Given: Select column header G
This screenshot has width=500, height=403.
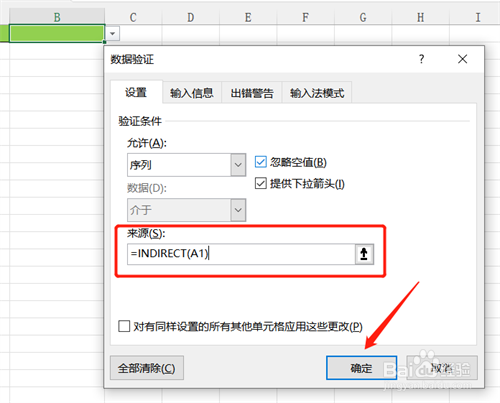Looking at the screenshot, I should 363,17.
